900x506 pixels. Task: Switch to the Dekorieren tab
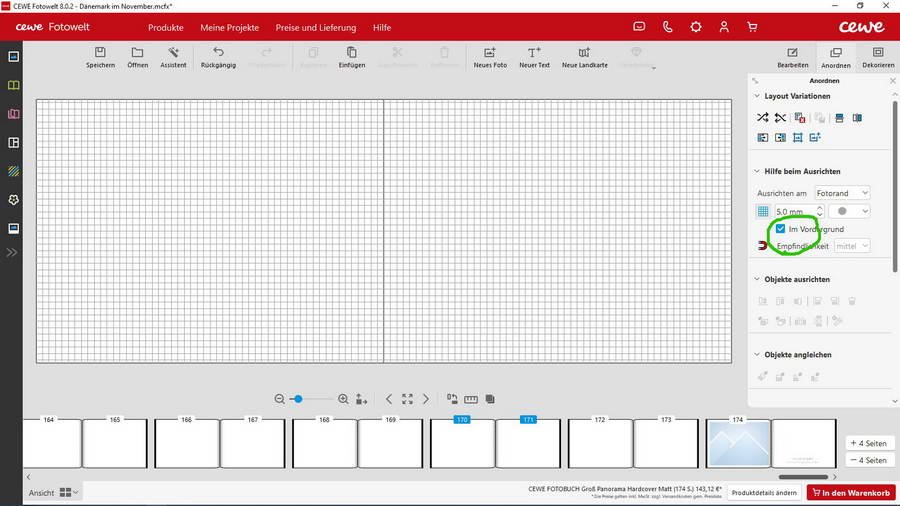[x=878, y=57]
